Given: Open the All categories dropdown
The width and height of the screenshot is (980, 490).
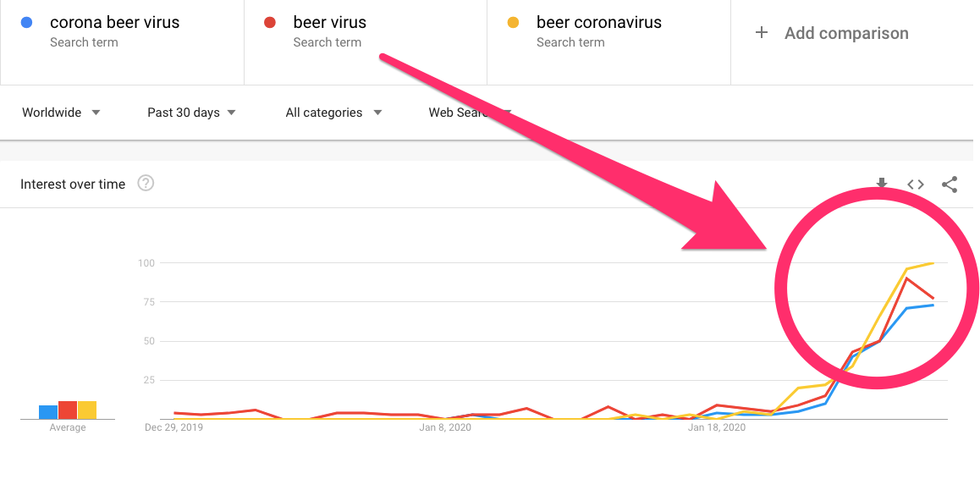Looking at the screenshot, I should point(333,113).
